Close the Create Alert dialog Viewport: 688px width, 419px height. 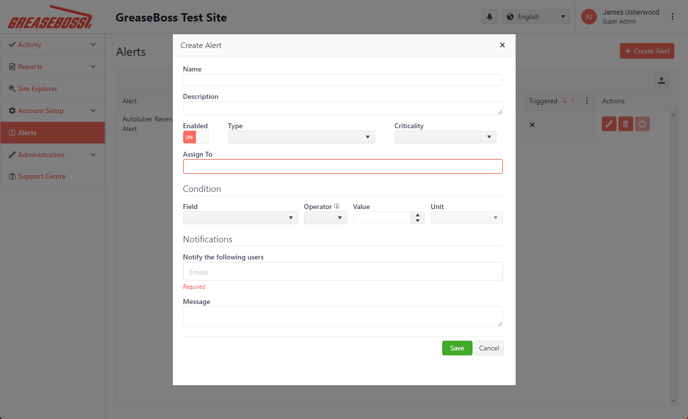click(x=502, y=45)
